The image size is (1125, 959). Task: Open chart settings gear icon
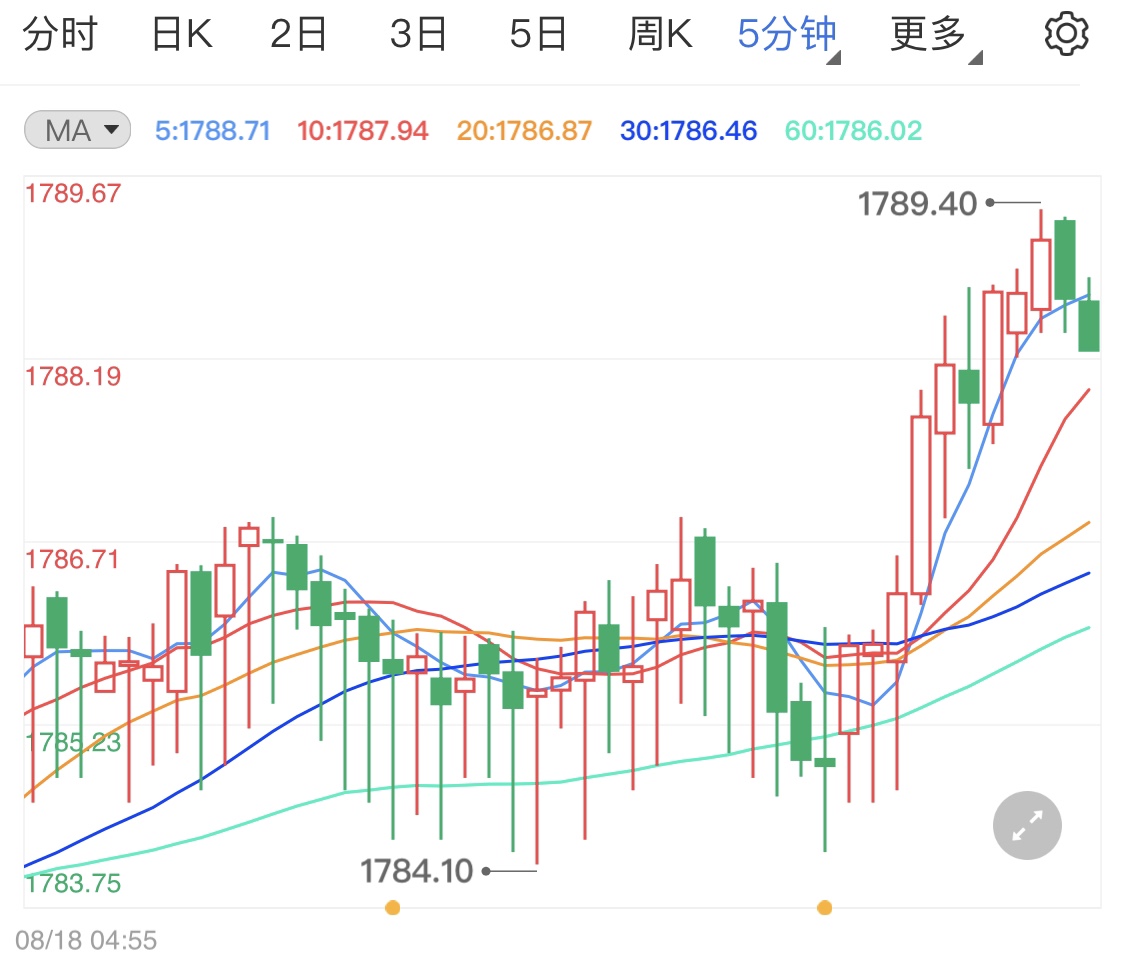[x=1066, y=34]
